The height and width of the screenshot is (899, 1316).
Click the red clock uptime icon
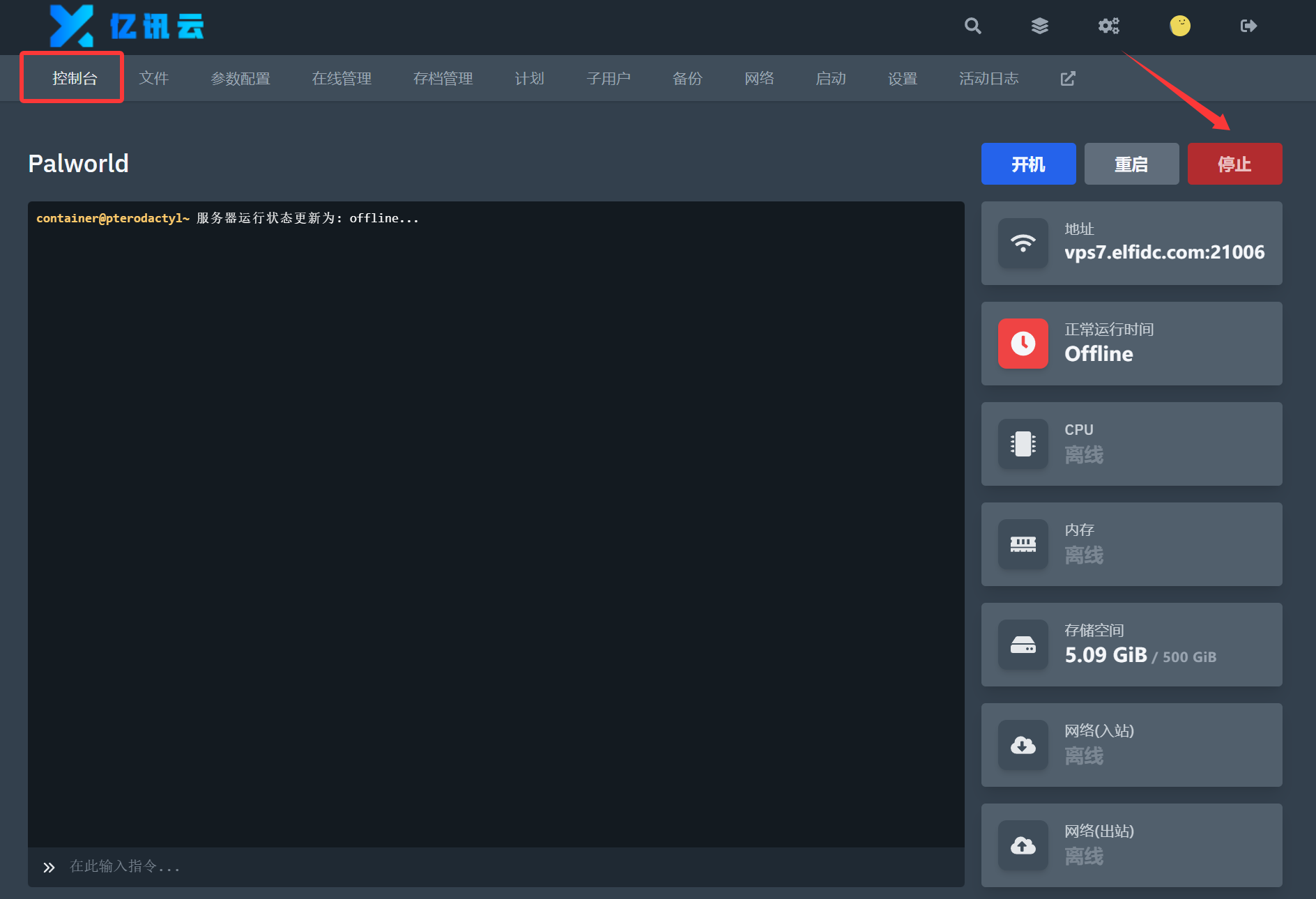click(1023, 344)
